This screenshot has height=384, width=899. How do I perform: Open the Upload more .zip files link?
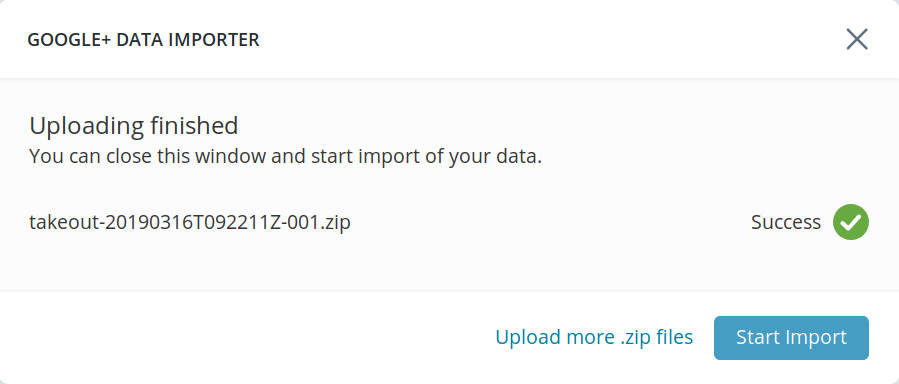click(594, 337)
